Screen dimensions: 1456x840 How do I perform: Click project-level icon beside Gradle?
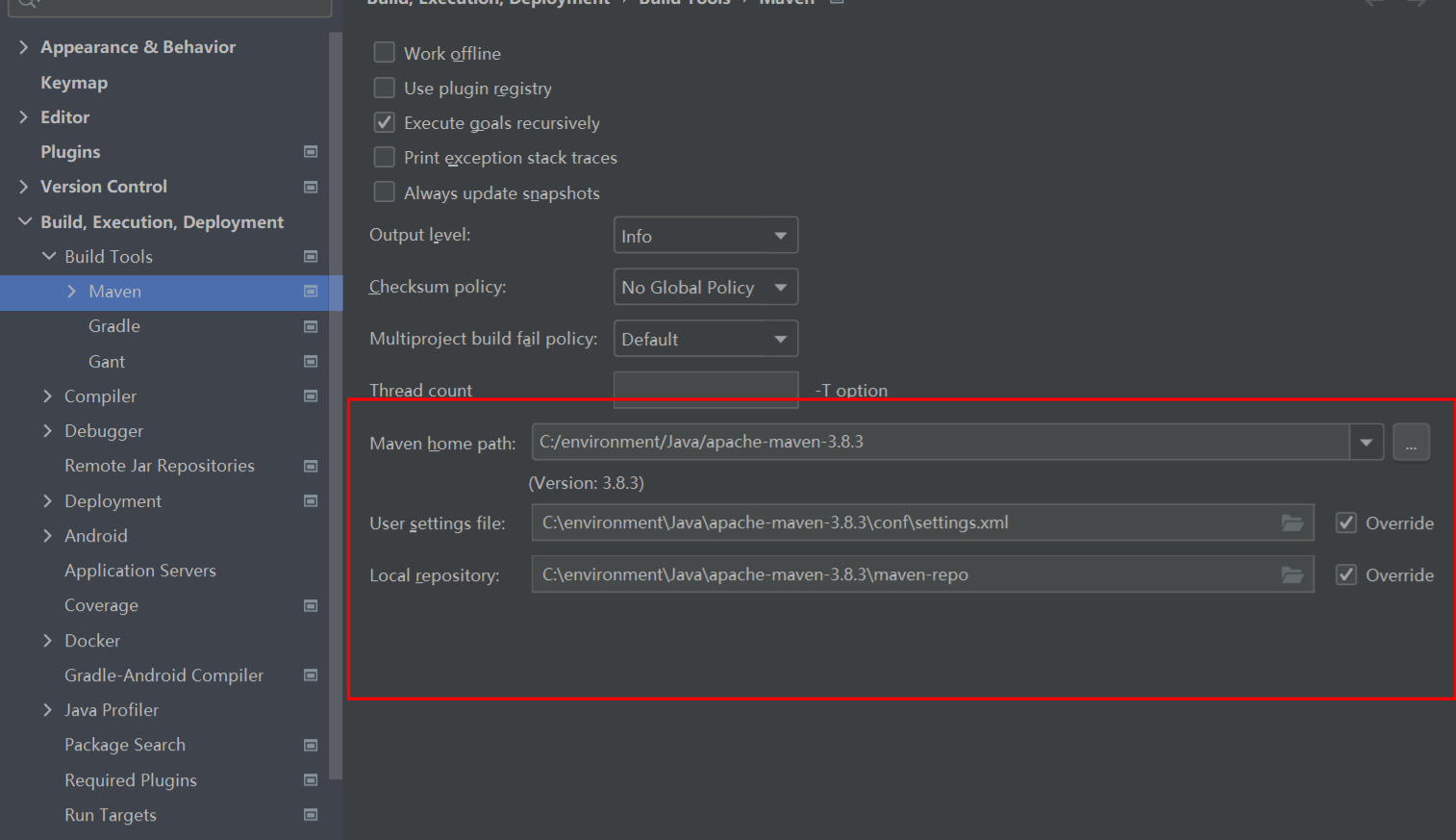(311, 327)
